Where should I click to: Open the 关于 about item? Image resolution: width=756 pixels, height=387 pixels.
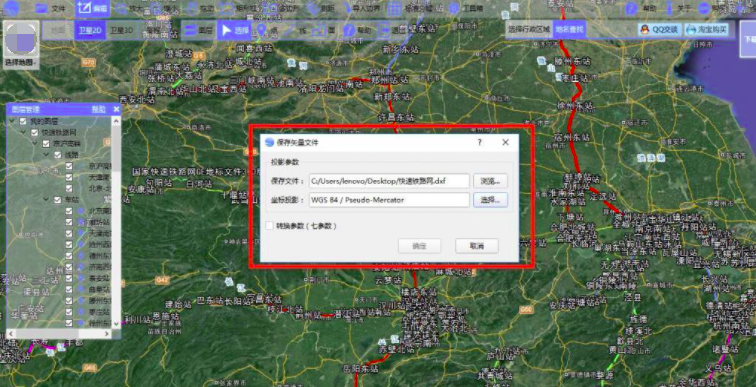pos(677,8)
